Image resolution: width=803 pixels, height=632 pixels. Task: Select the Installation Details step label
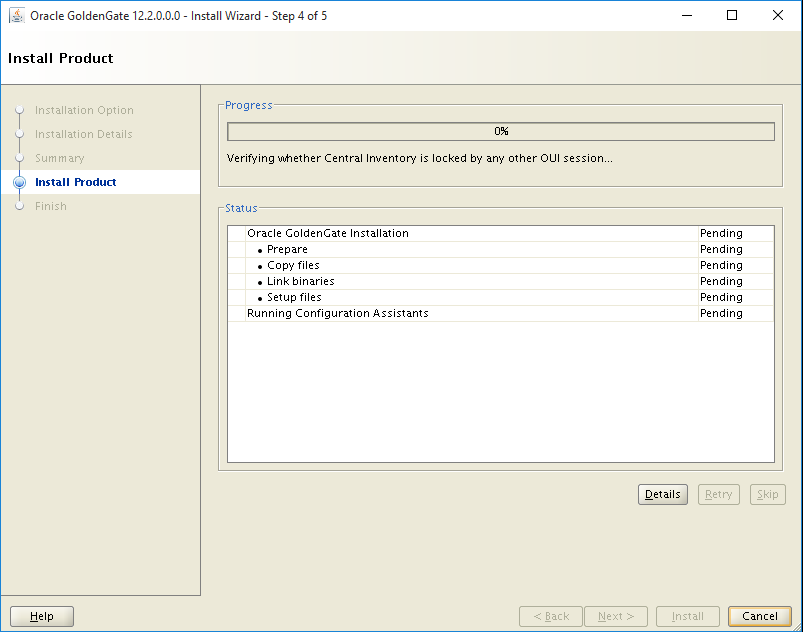pyautogui.click(x=84, y=134)
